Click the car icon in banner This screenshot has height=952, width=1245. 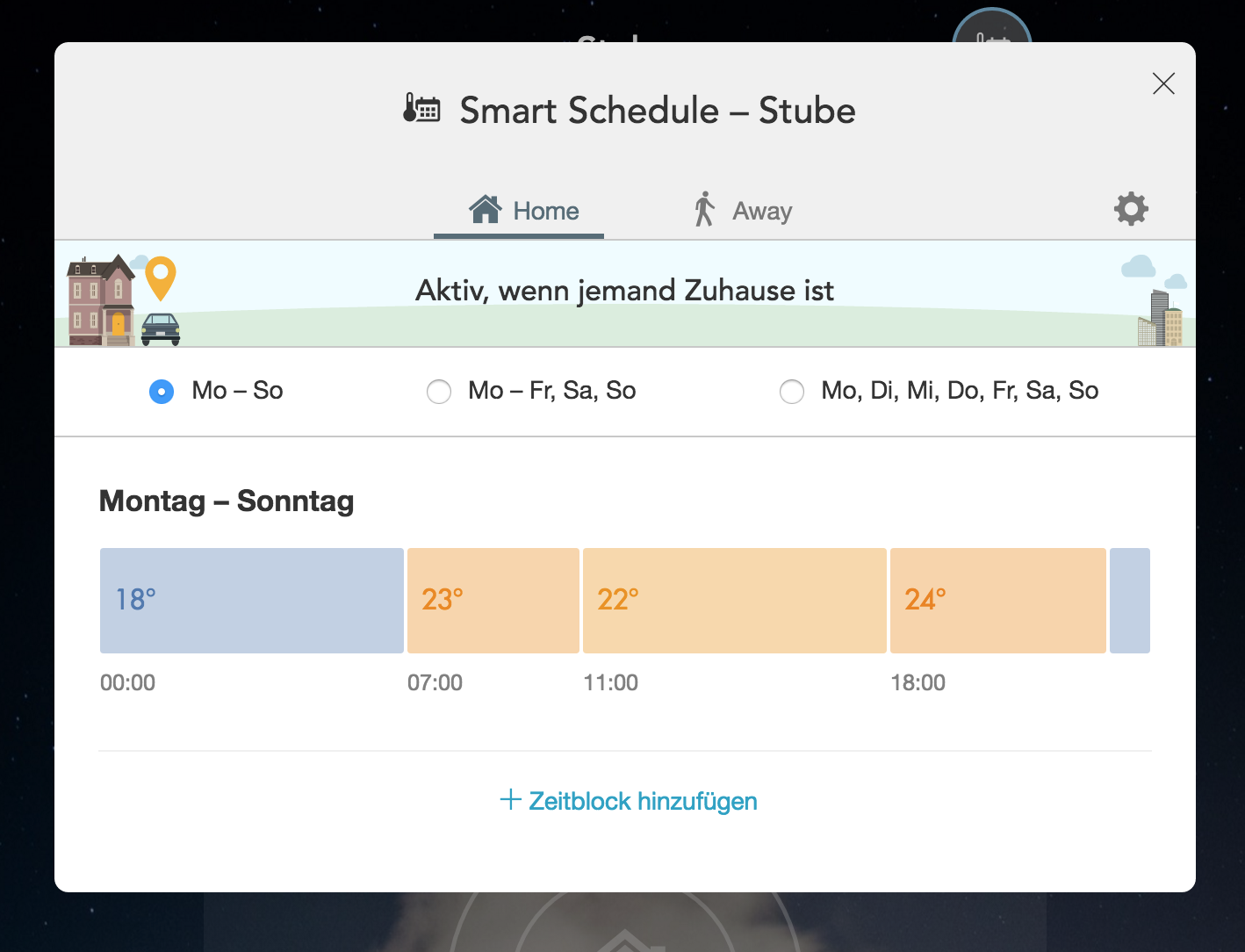(161, 328)
